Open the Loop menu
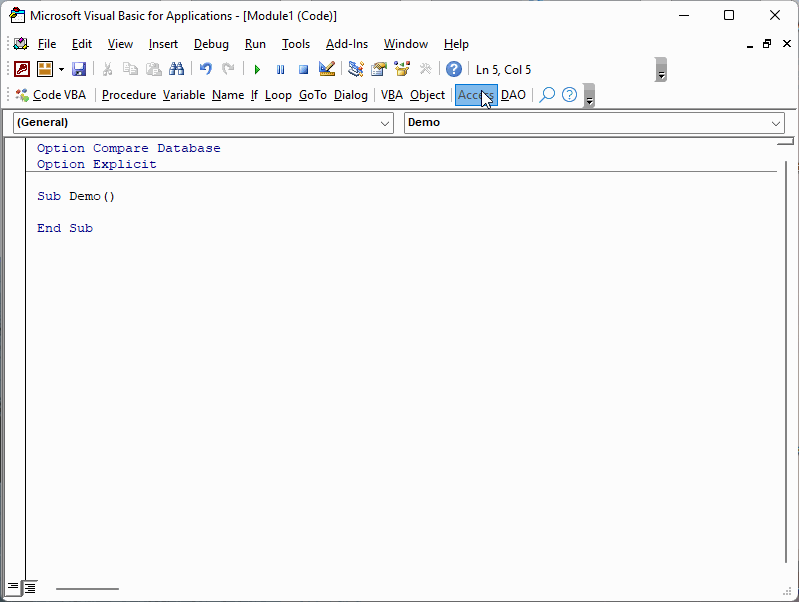The width and height of the screenshot is (799, 602). (278, 95)
